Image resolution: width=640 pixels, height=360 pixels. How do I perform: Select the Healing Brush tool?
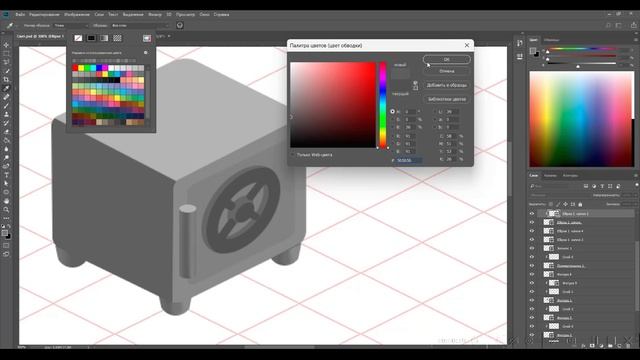click(6, 97)
